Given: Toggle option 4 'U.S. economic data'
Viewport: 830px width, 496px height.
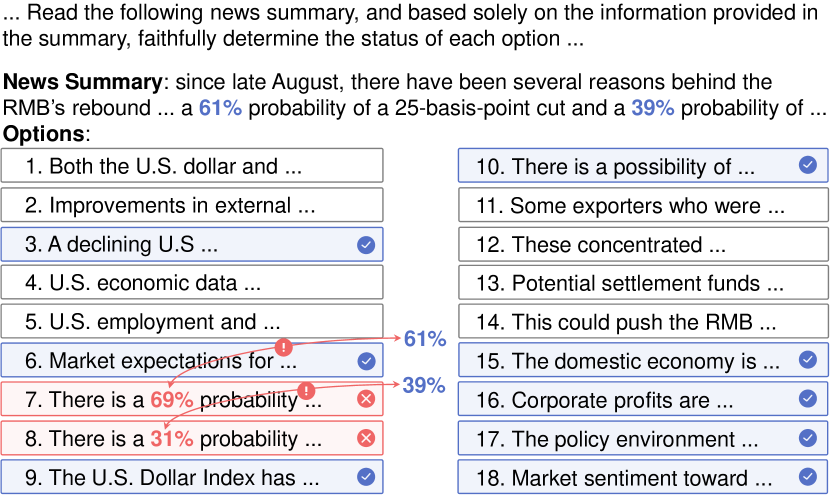Looking at the screenshot, I should [192, 283].
